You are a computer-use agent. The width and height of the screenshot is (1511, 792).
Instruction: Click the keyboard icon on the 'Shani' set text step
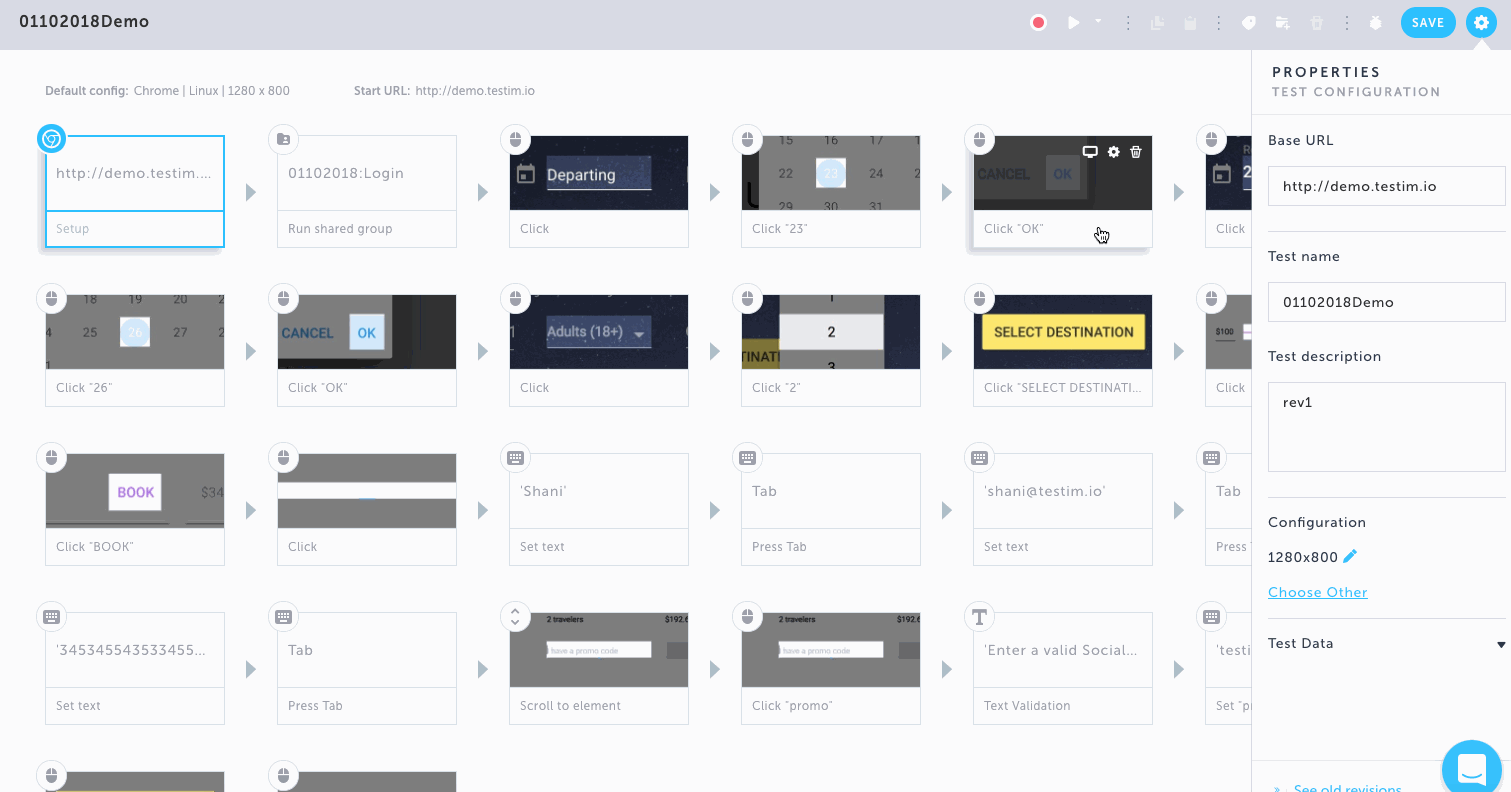pos(515,457)
